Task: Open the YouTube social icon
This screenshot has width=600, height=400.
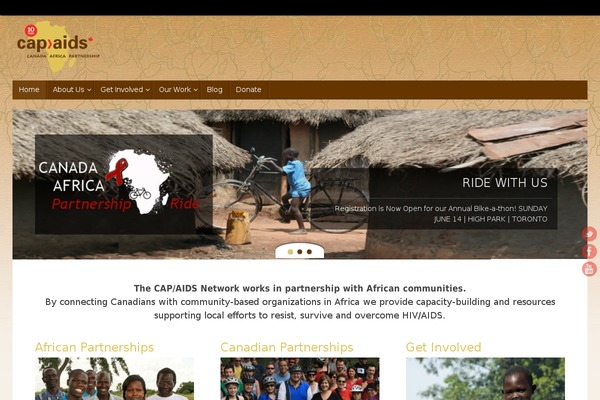Action: [x=589, y=269]
